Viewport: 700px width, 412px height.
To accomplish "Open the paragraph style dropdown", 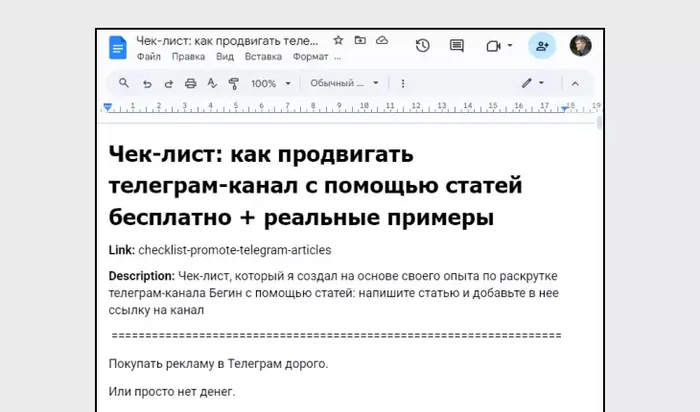I will (x=344, y=83).
